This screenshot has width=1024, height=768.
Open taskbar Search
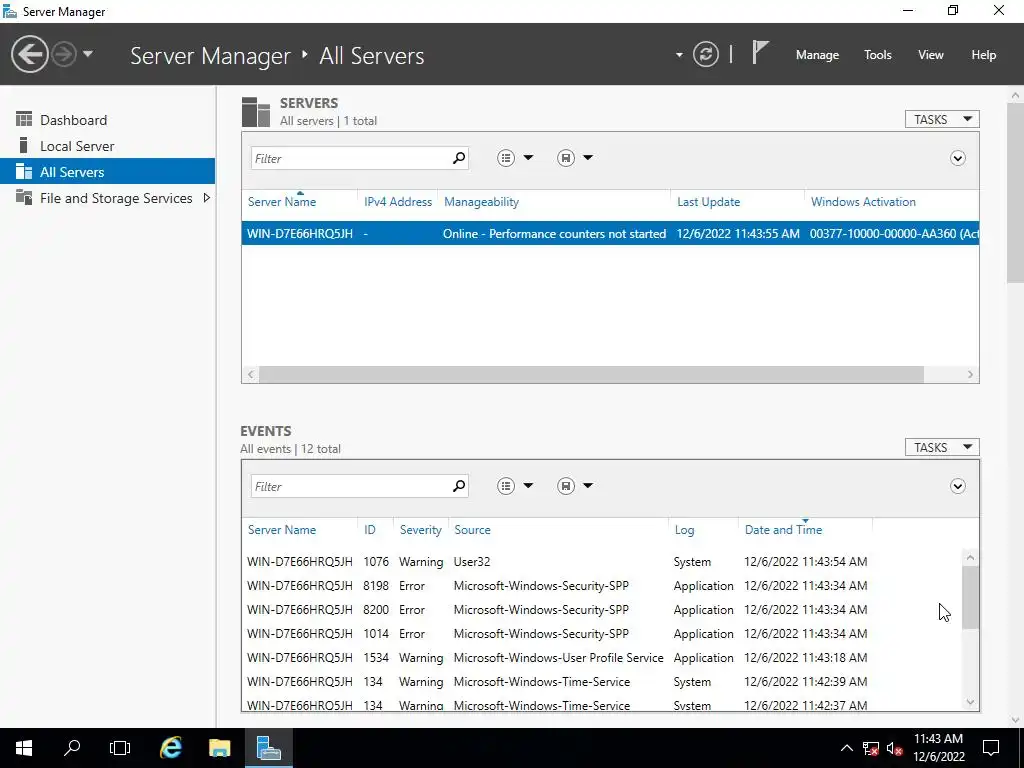click(x=72, y=748)
